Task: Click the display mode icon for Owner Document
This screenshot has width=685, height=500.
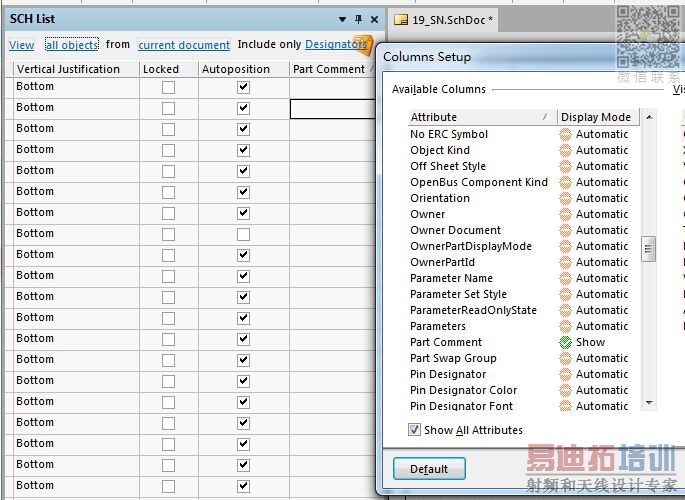Action: coord(565,230)
